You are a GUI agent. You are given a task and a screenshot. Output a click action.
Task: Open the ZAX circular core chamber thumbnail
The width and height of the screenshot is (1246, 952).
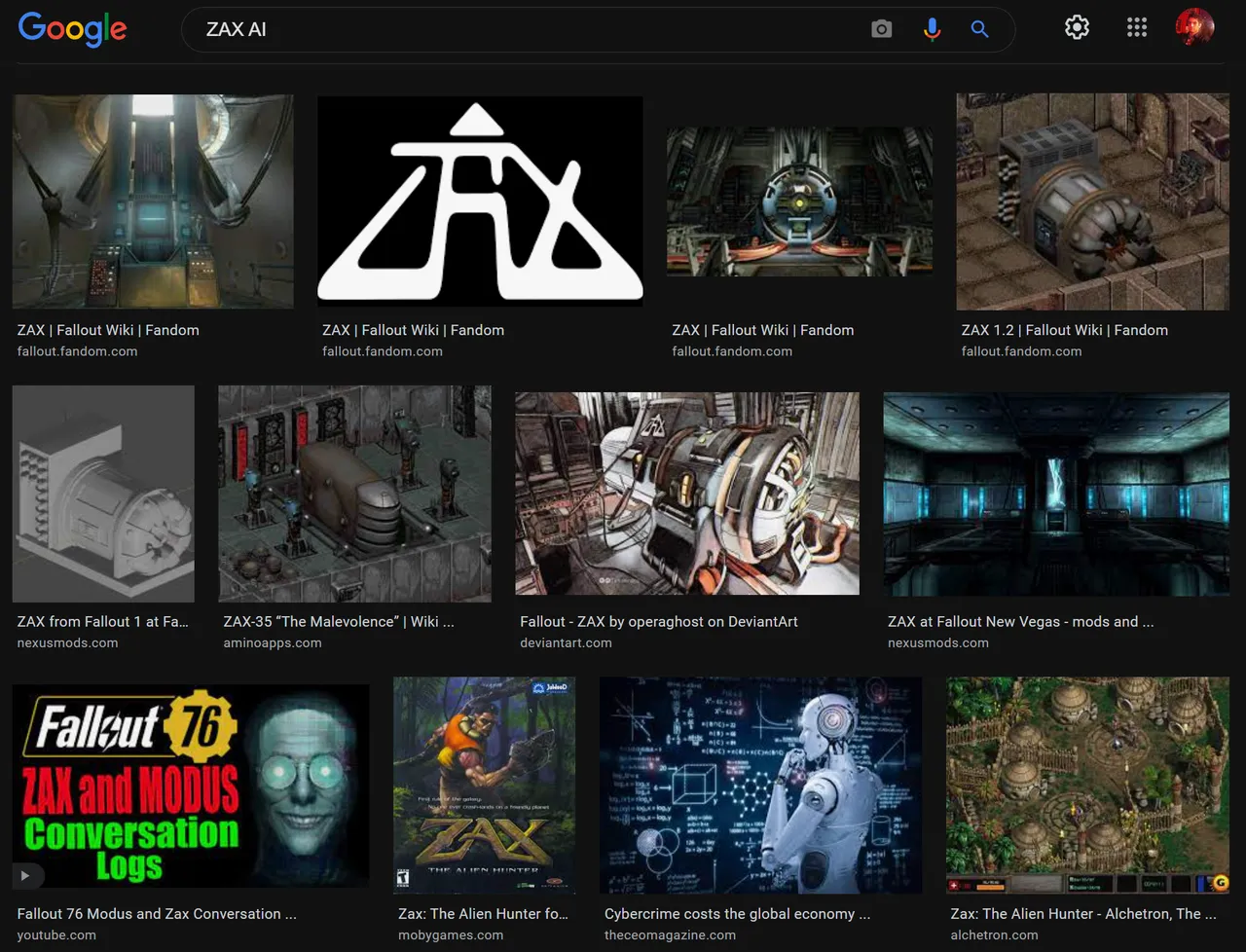[799, 201]
